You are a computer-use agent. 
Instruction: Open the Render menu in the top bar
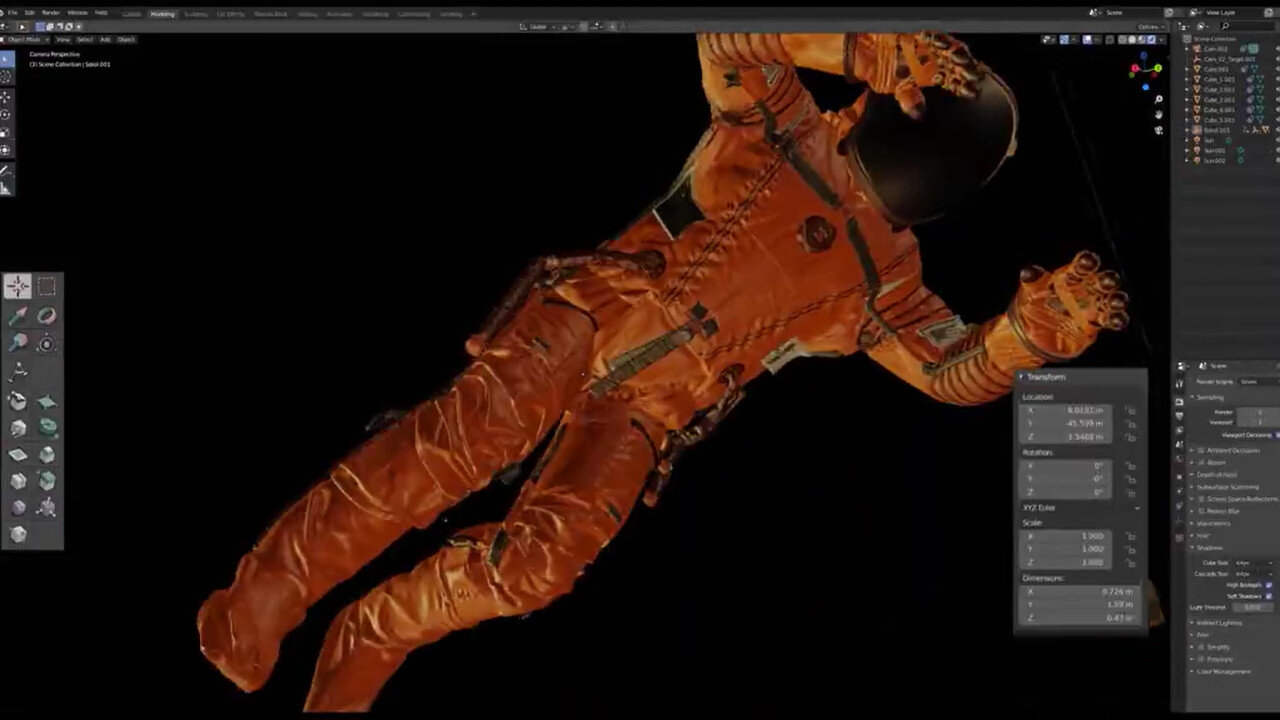point(51,13)
